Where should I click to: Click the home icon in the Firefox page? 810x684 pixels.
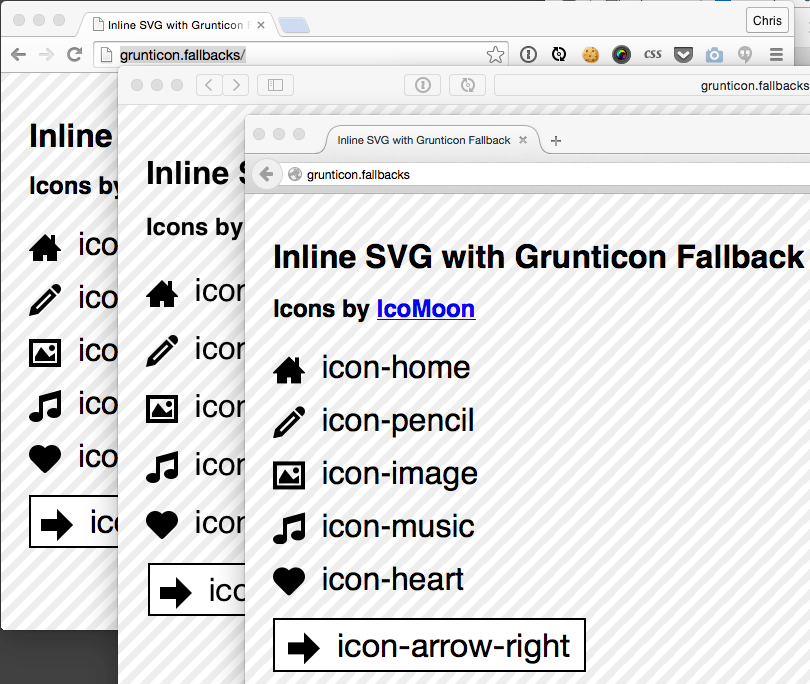point(289,368)
